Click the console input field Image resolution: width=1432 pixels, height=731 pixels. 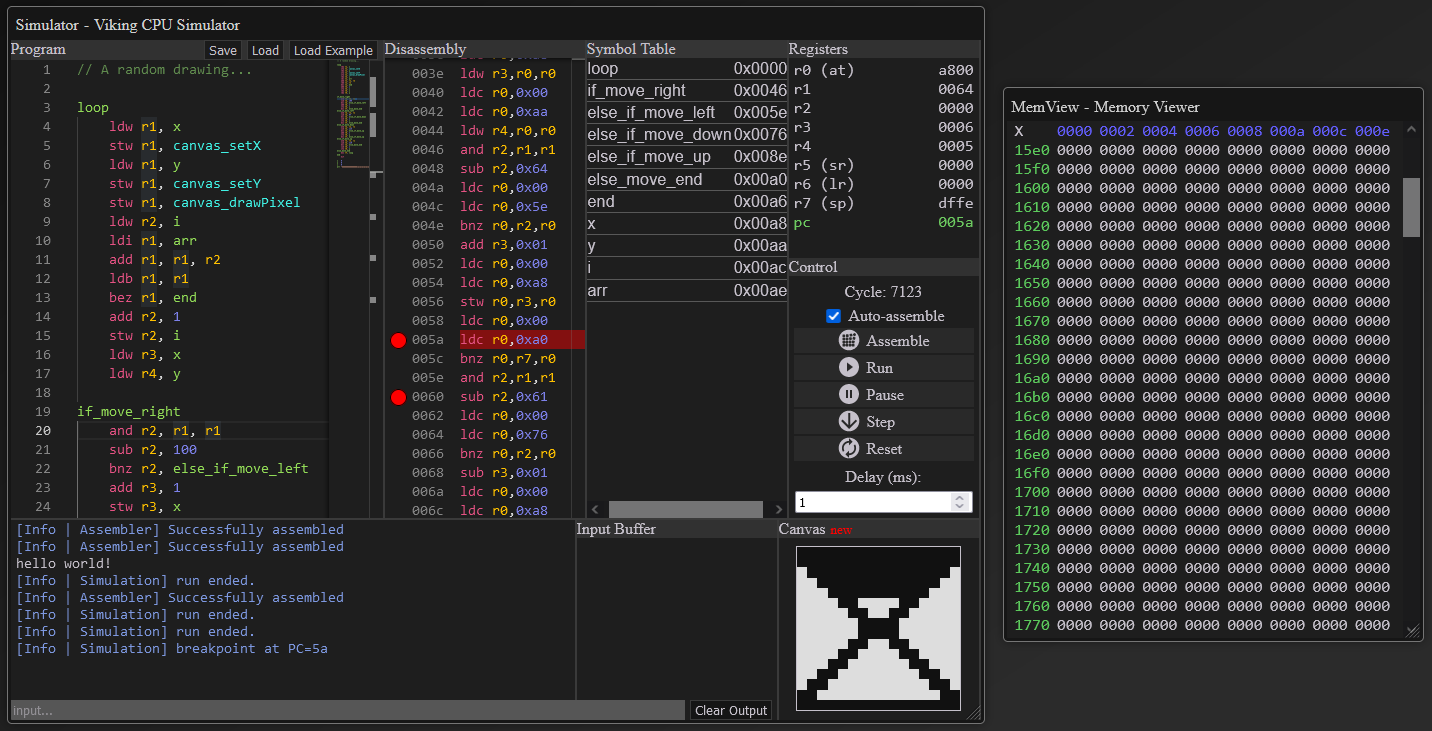coord(347,710)
